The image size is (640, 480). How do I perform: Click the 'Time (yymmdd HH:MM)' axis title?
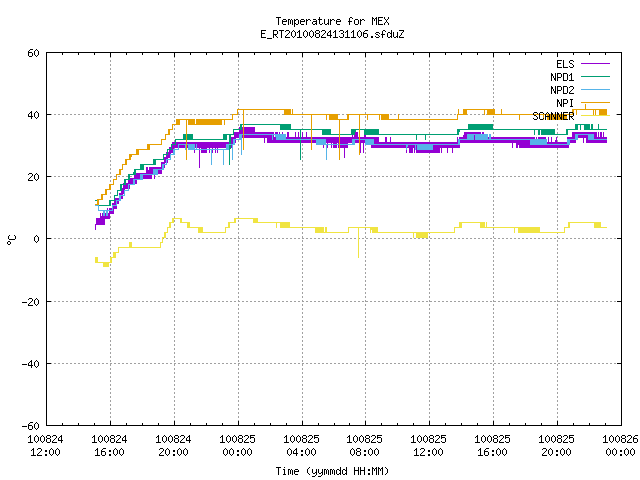[332, 471]
